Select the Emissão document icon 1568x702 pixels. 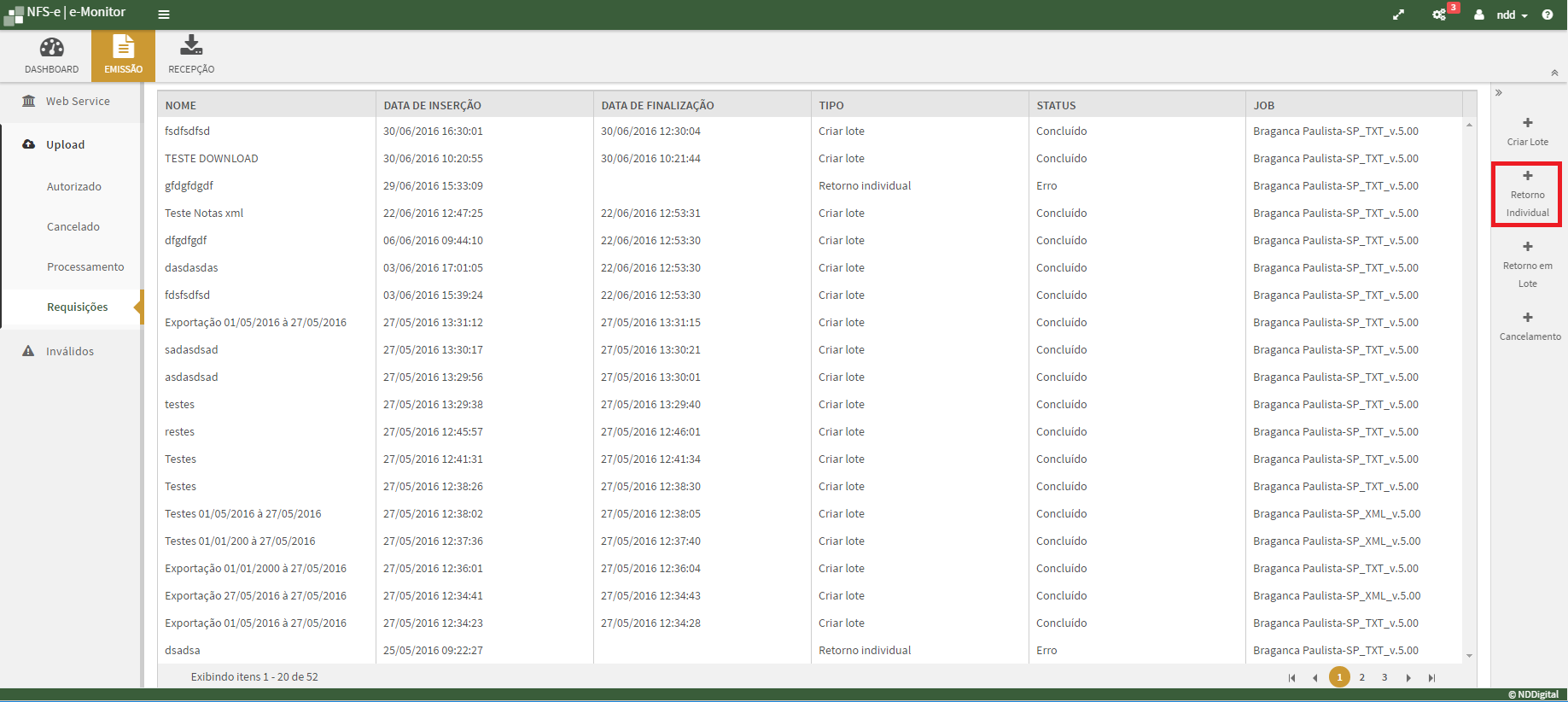[124, 47]
